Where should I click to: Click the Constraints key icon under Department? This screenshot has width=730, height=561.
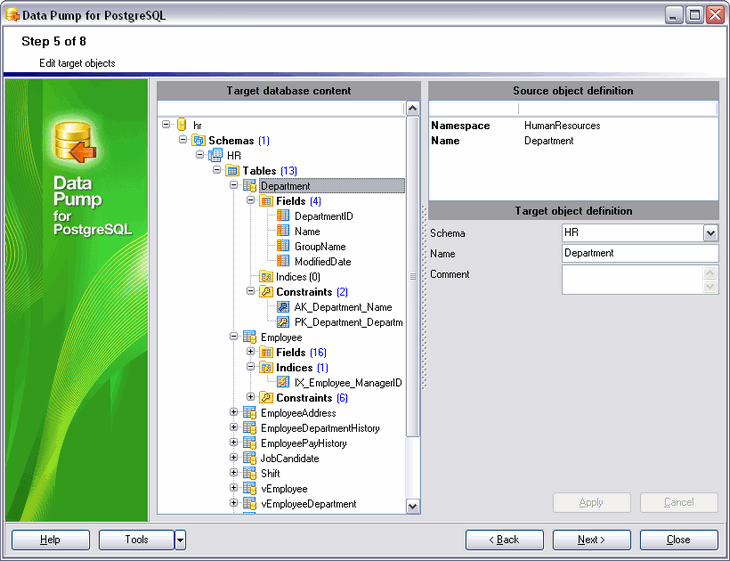click(x=266, y=292)
